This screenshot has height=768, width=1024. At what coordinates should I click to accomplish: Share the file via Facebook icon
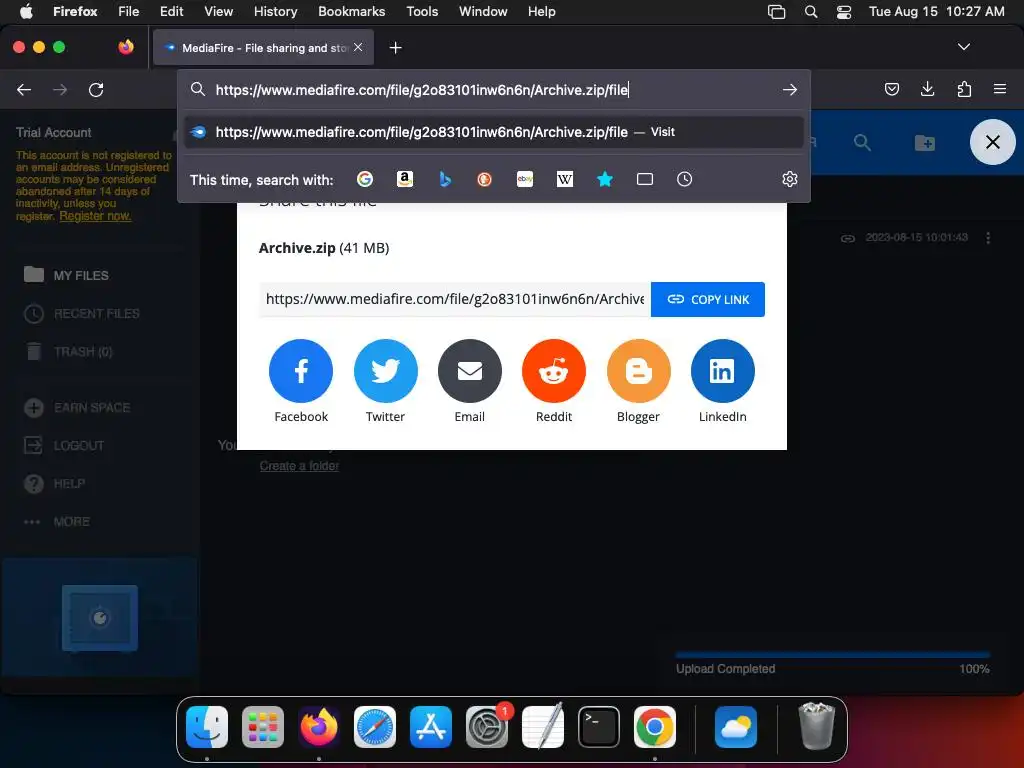point(300,371)
